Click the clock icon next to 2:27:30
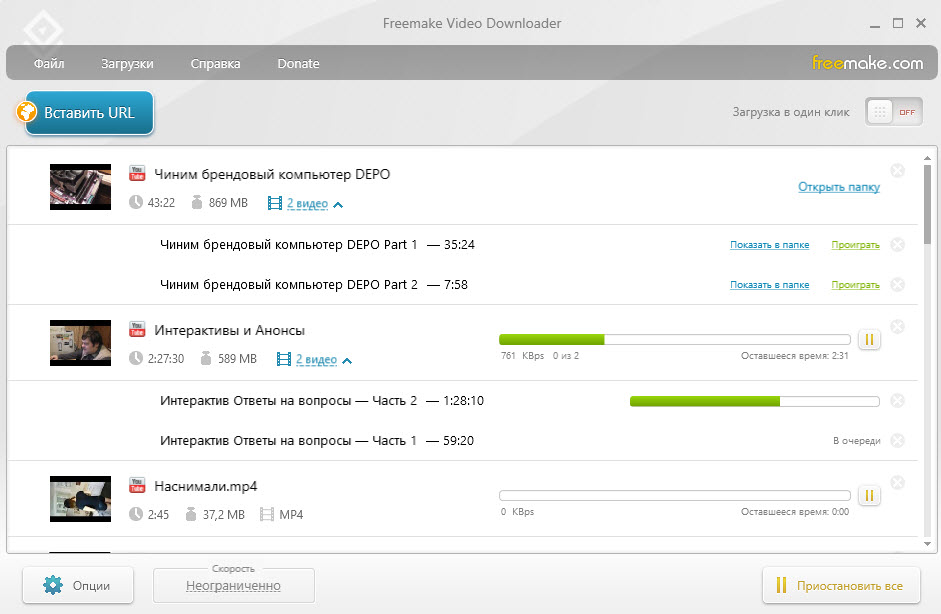This screenshot has height=614, width=941. tap(136, 358)
